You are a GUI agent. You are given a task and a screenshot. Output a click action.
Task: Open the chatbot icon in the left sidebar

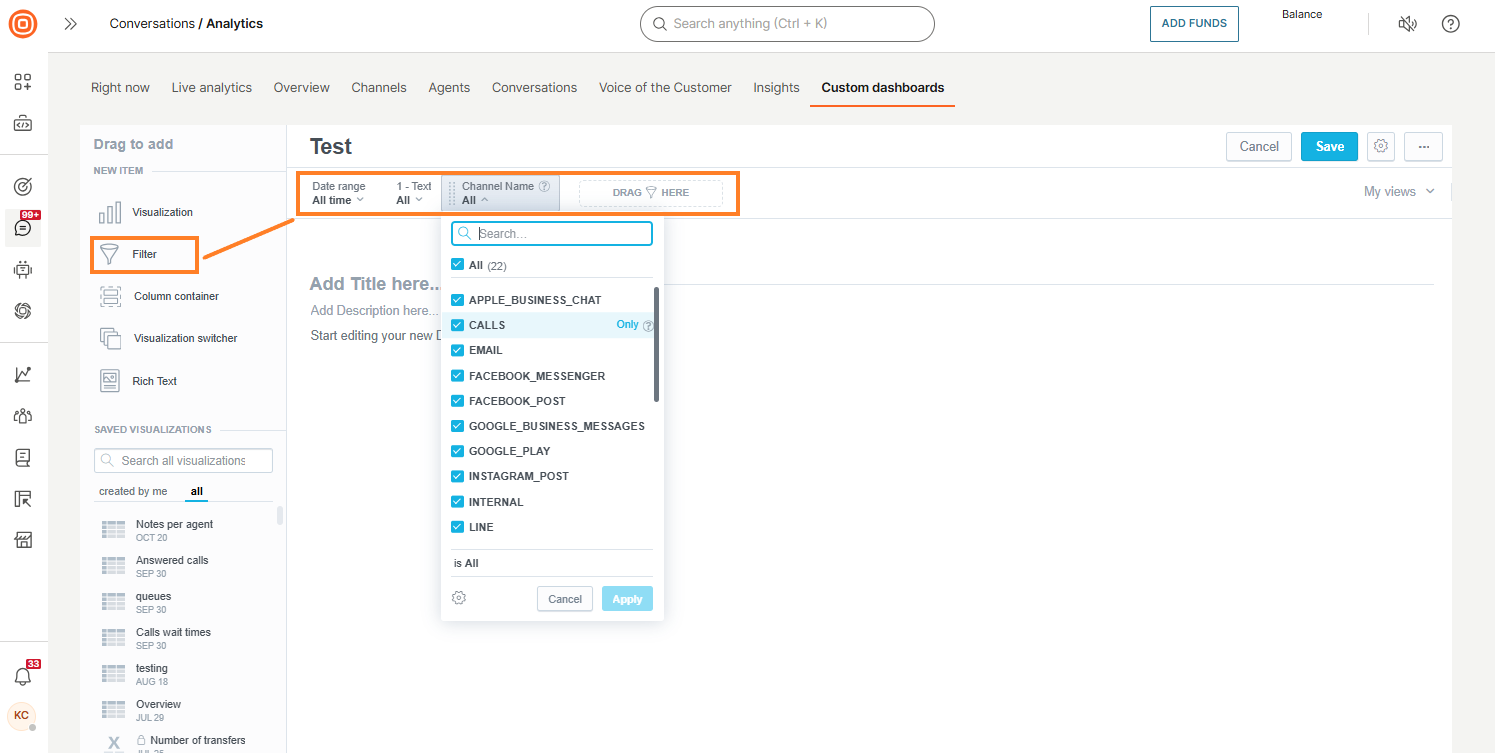22,269
